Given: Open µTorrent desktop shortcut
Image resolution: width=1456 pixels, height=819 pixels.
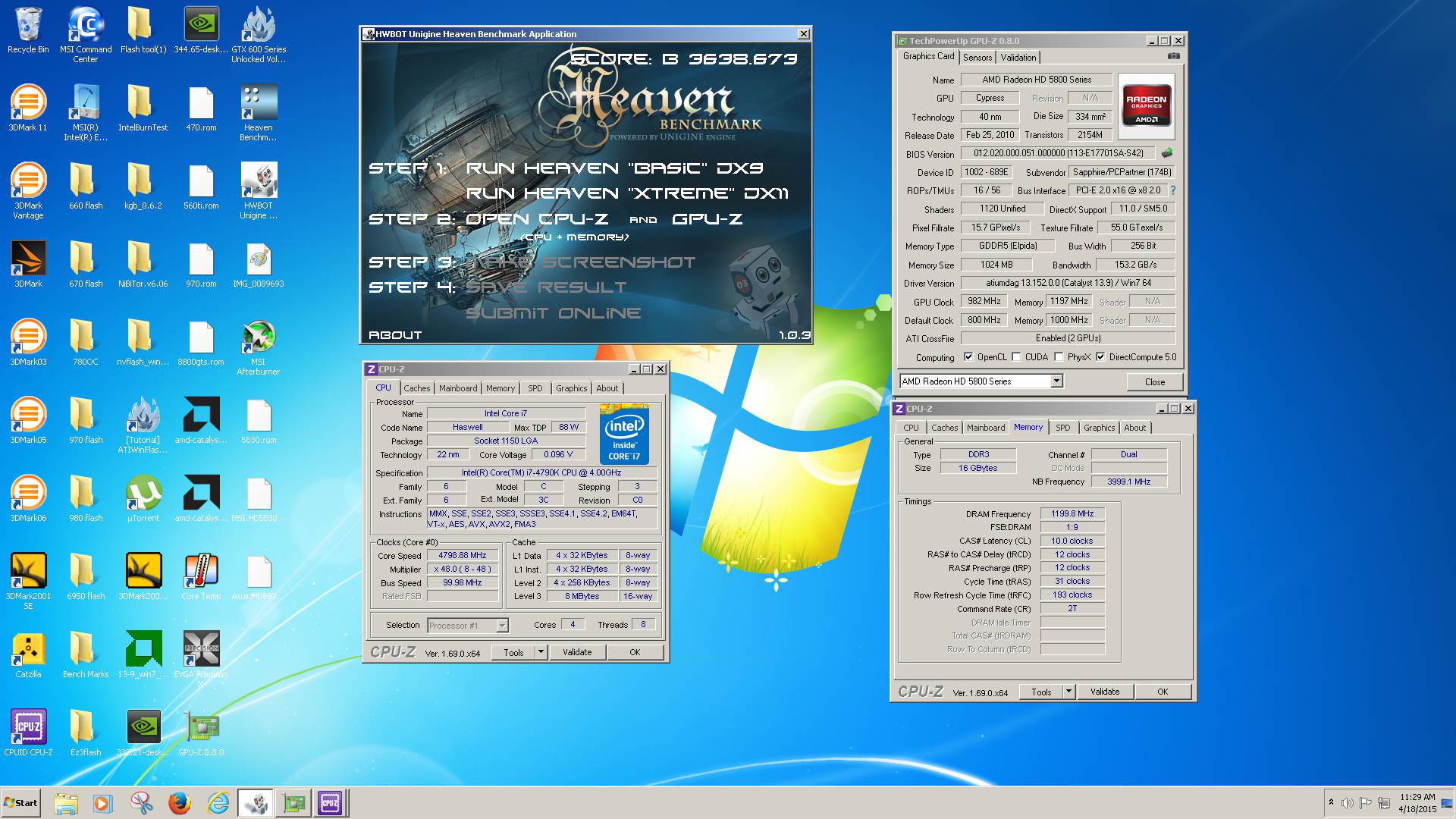Looking at the screenshot, I should pyautogui.click(x=143, y=498).
